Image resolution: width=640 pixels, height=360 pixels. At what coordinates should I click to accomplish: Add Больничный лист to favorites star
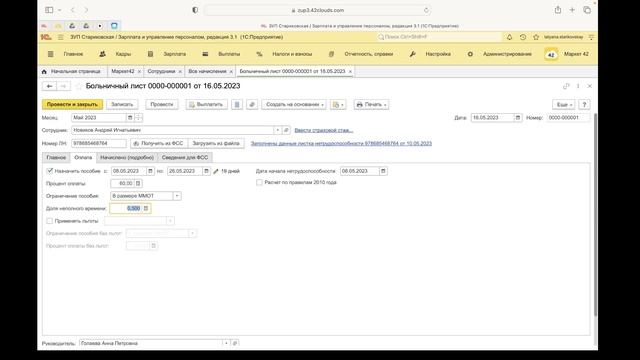tap(79, 86)
